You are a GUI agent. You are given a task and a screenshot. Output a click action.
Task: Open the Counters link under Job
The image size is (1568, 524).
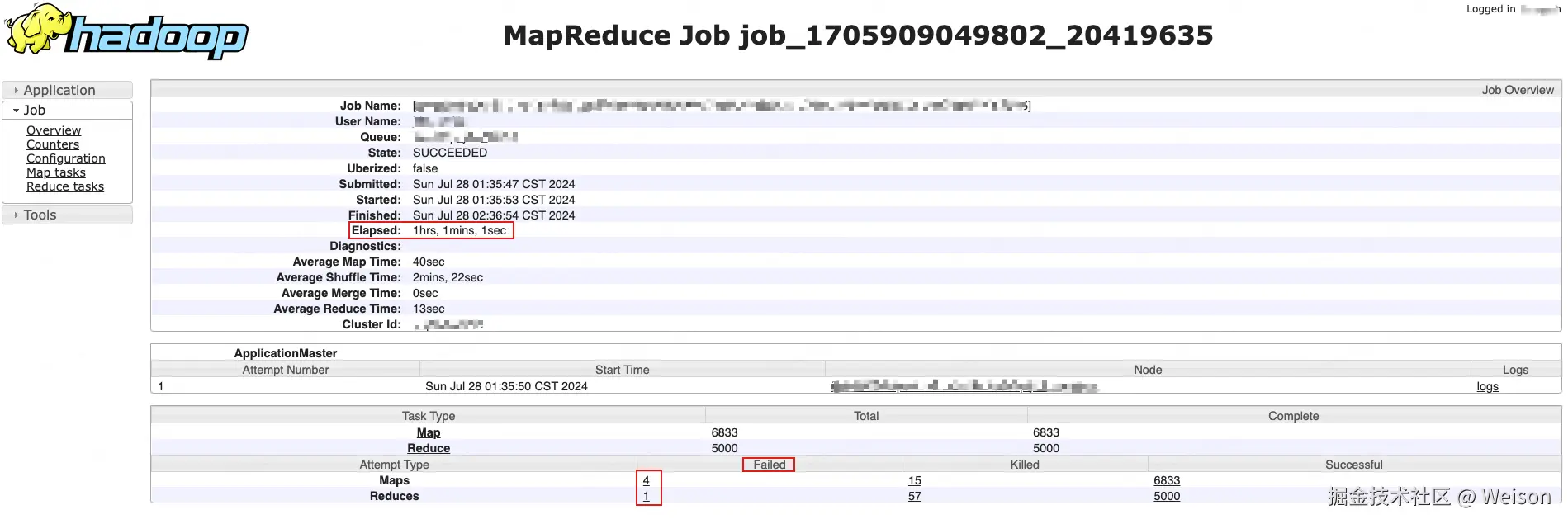53,144
